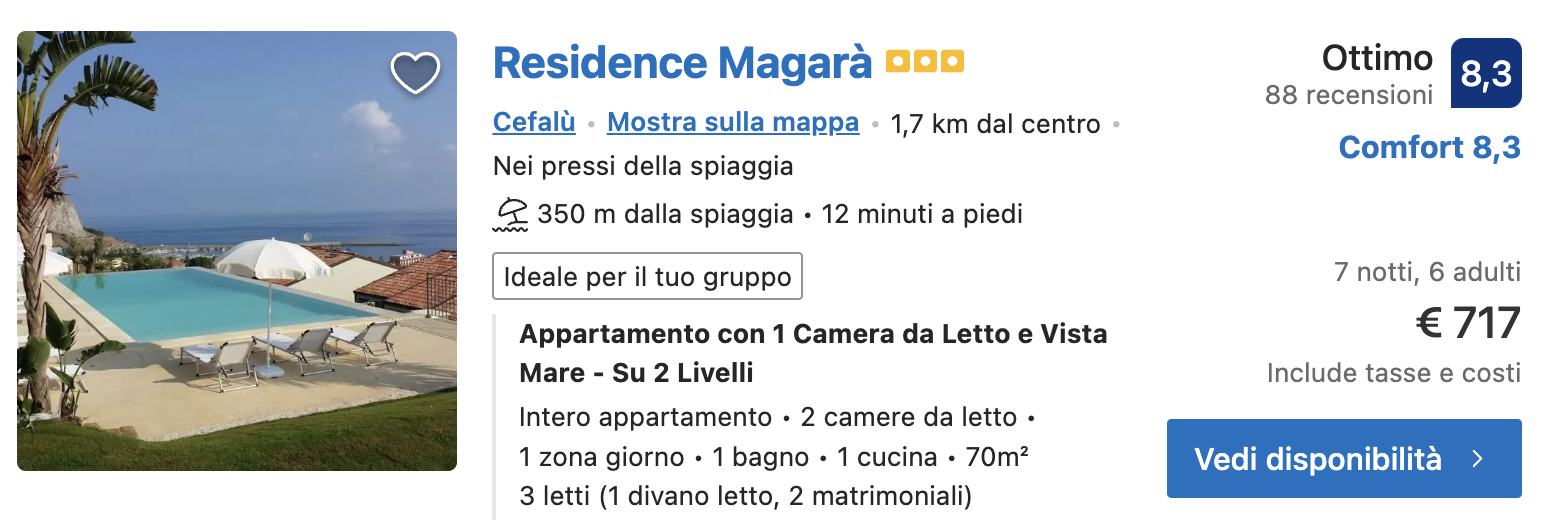
Task: Click the Ideale per il tuo gruppo badge
Action: [x=647, y=276]
